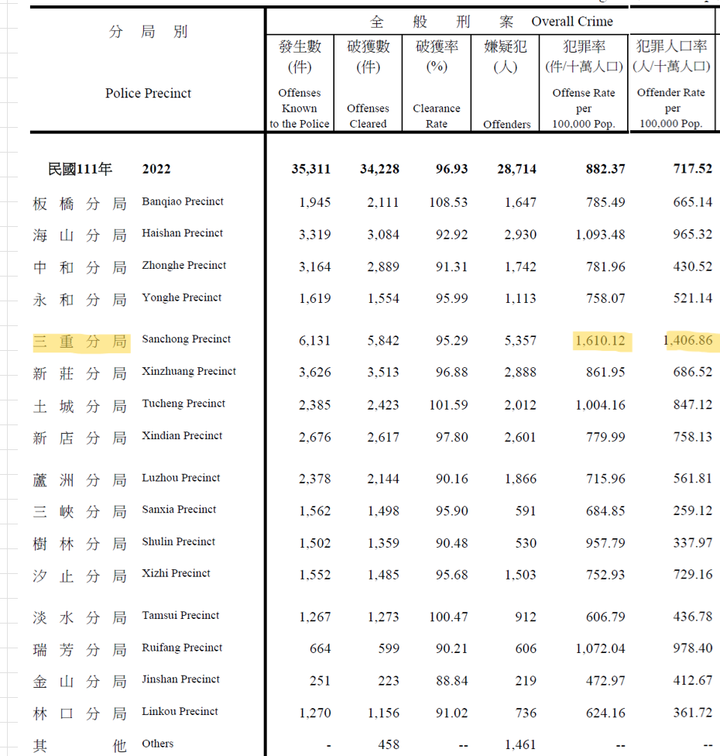The height and width of the screenshot is (756, 720).
Task: Select Sanchong offenders value 5,357
Action: coord(520,341)
